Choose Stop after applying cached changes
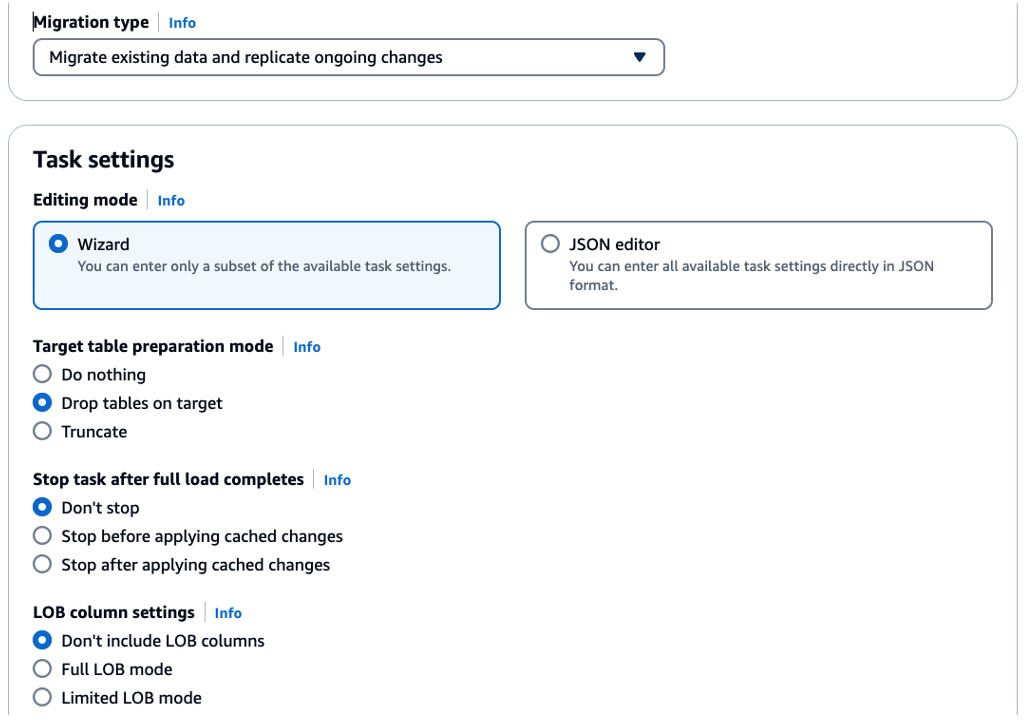Image resolution: width=1024 pixels, height=724 pixels. click(x=42, y=565)
